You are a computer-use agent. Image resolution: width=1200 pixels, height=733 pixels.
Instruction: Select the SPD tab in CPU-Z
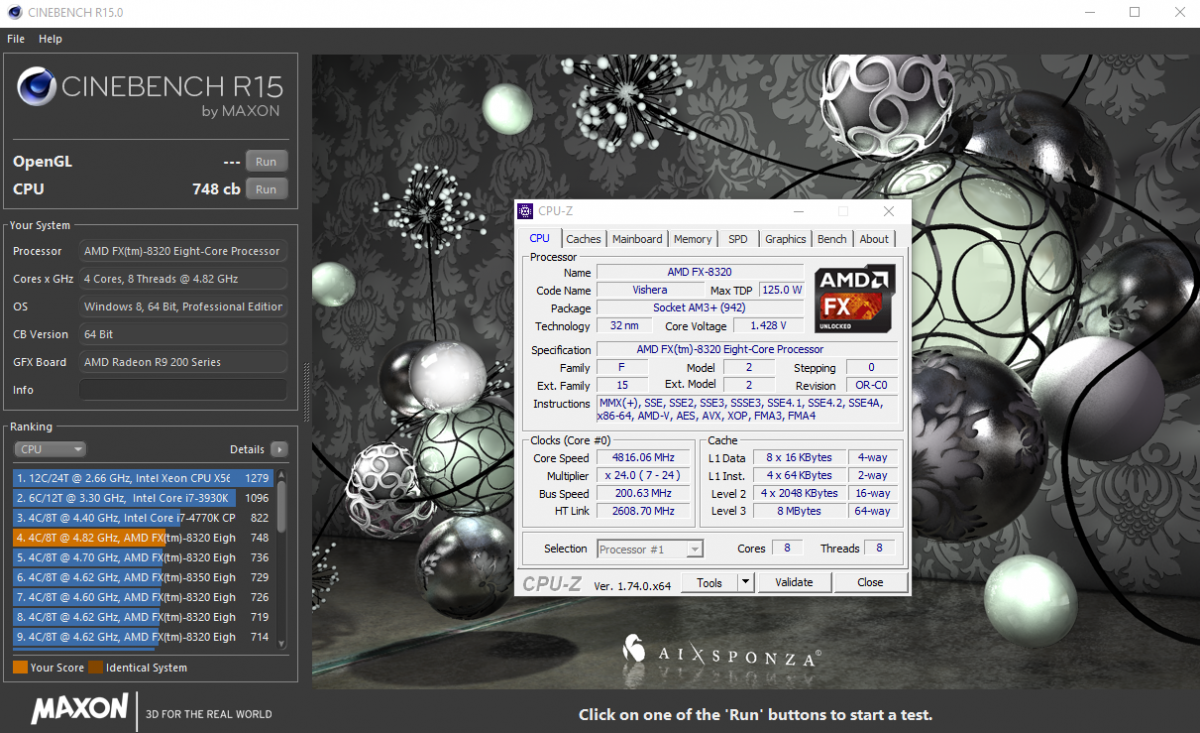[x=738, y=239]
